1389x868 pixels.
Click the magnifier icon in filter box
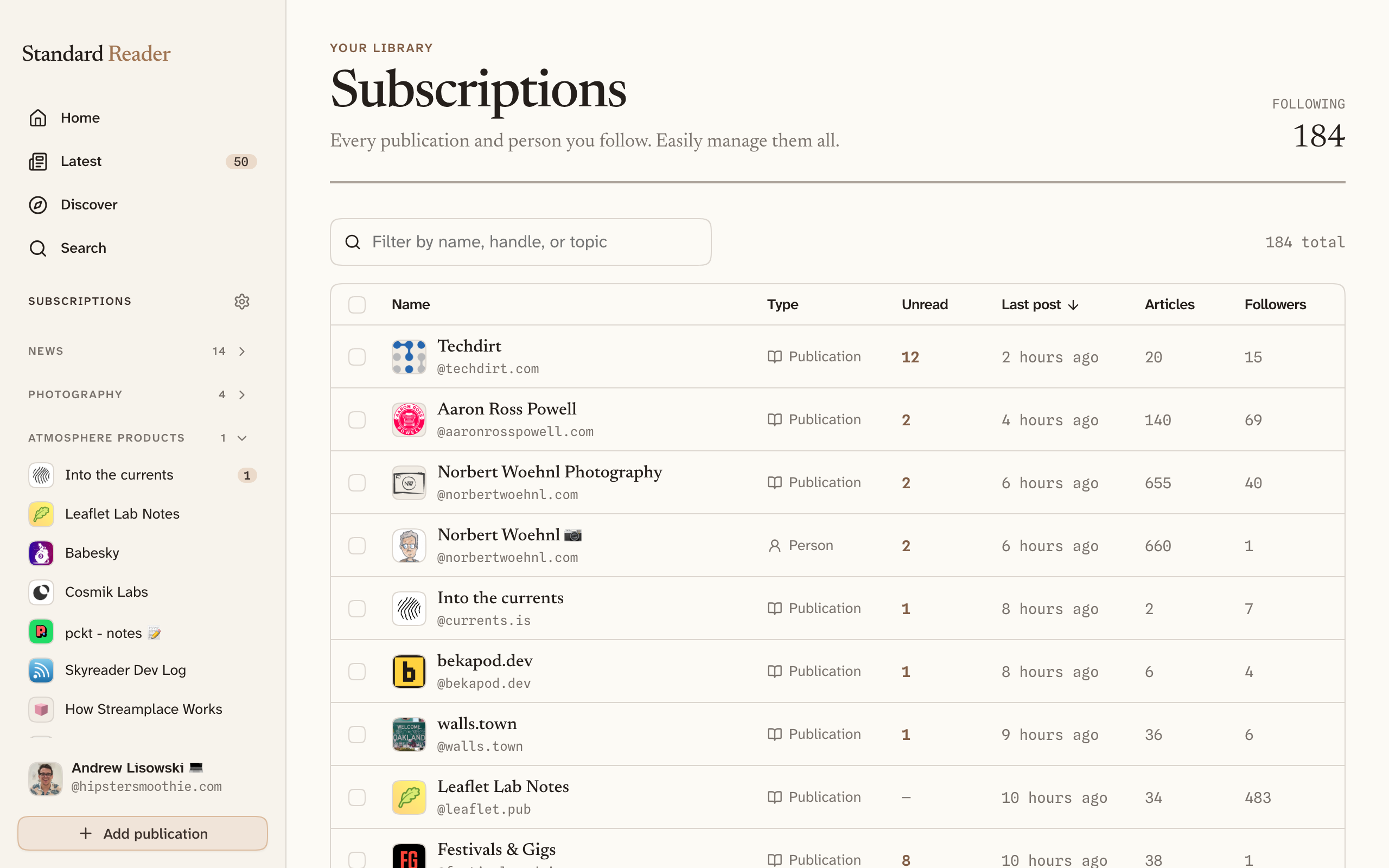point(353,242)
